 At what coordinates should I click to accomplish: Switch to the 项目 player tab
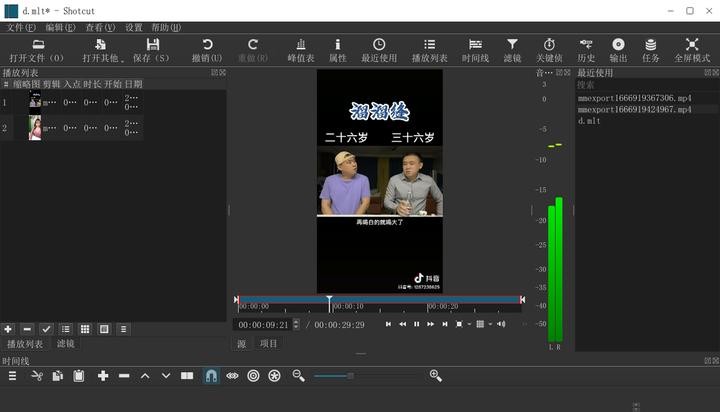point(268,344)
